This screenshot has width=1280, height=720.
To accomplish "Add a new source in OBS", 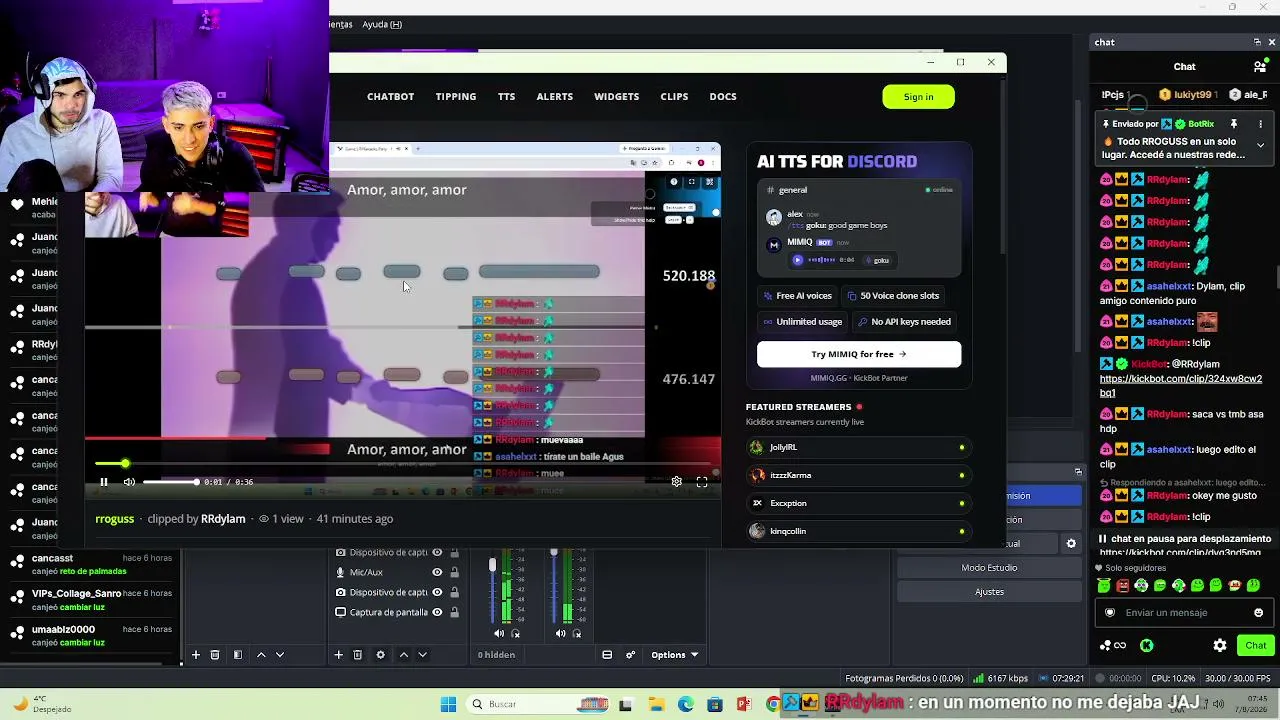I will click(x=339, y=655).
